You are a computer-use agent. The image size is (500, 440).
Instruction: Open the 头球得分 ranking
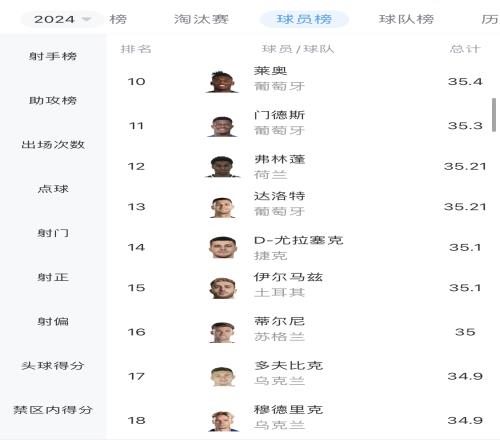click(53, 366)
